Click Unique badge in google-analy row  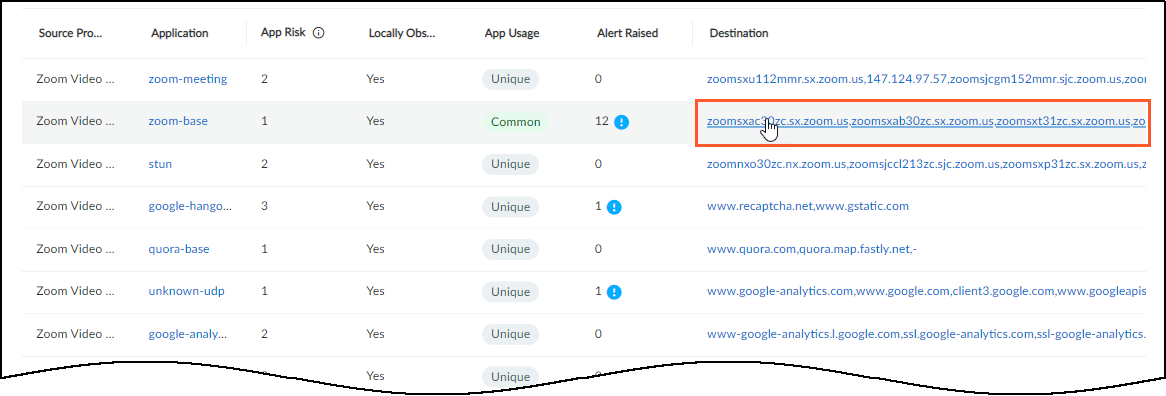(510, 335)
